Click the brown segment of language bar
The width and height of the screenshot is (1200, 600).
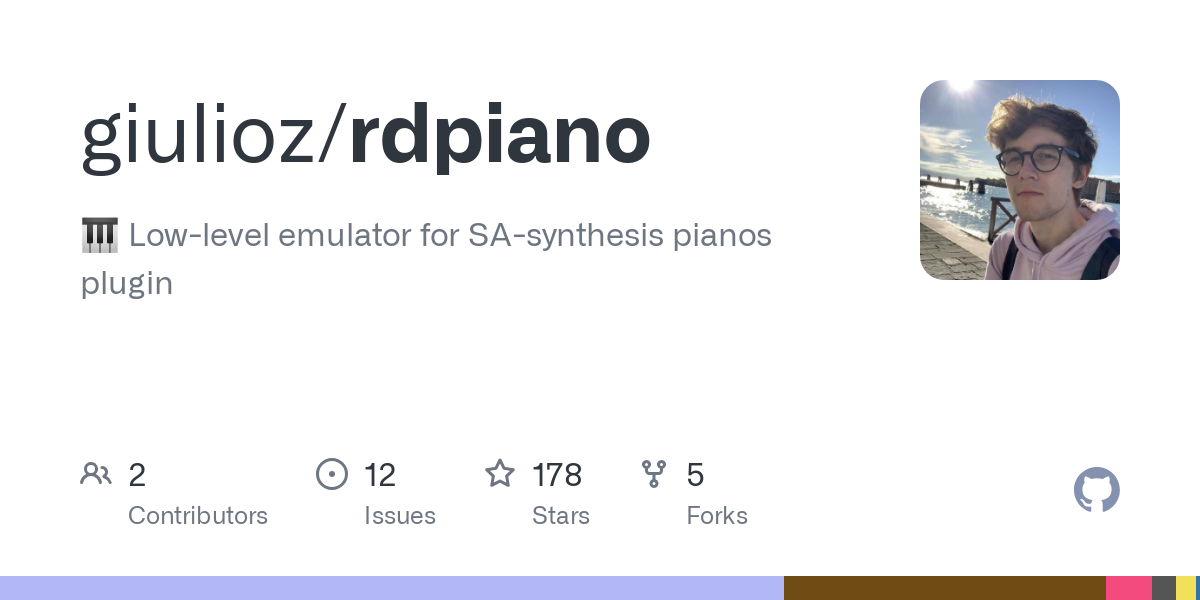(945, 588)
